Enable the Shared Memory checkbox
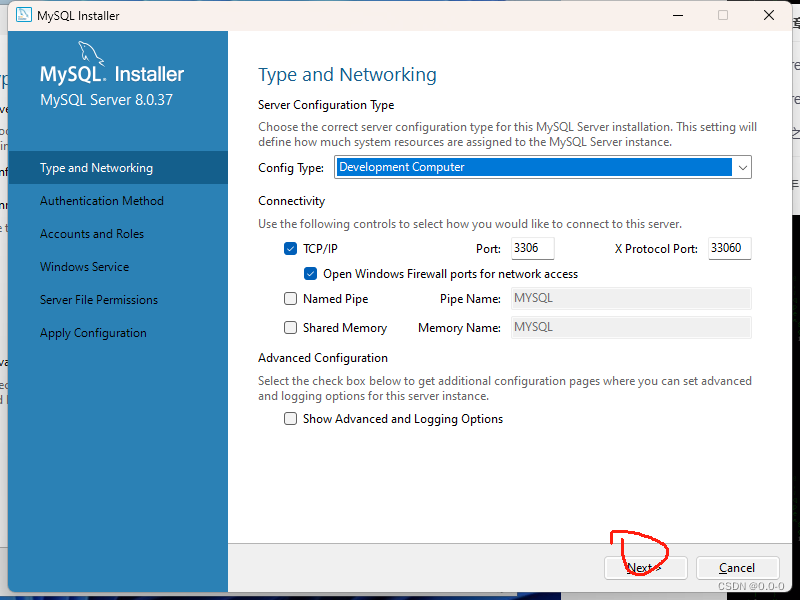 click(x=290, y=328)
